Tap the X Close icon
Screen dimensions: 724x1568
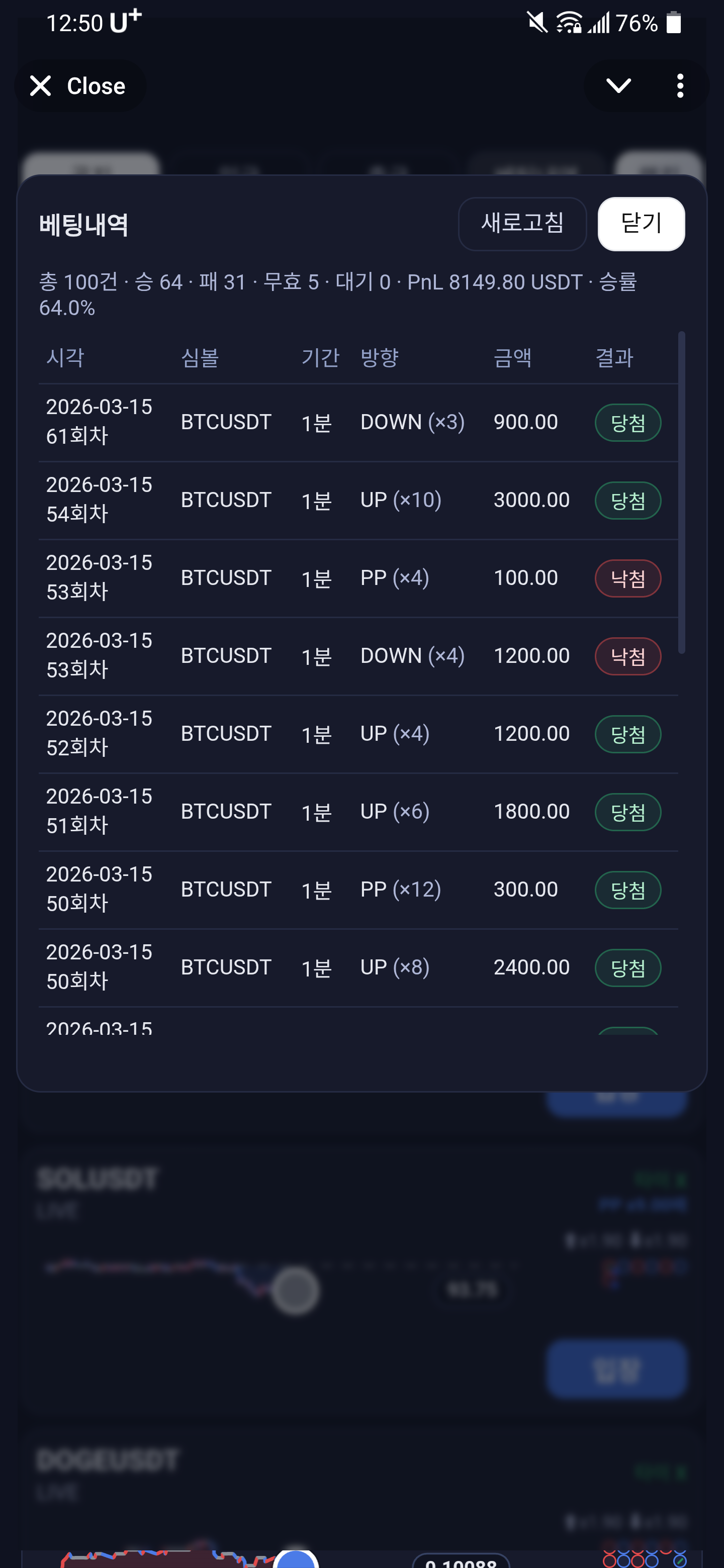(41, 86)
